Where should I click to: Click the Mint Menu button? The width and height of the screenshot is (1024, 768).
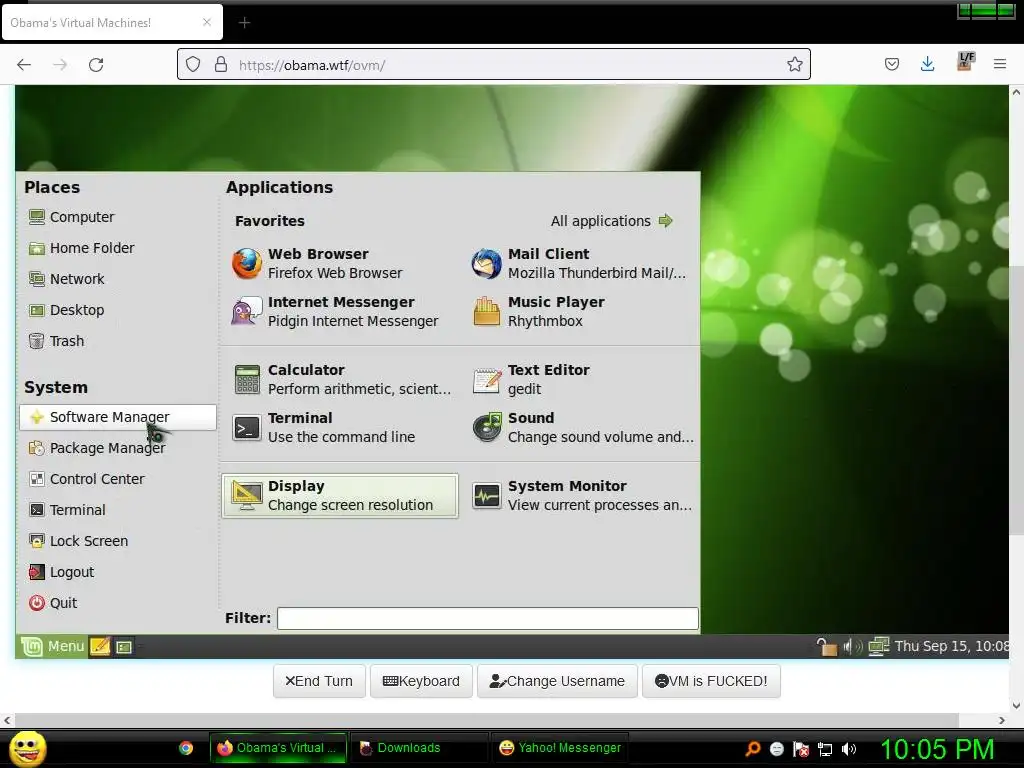point(53,646)
